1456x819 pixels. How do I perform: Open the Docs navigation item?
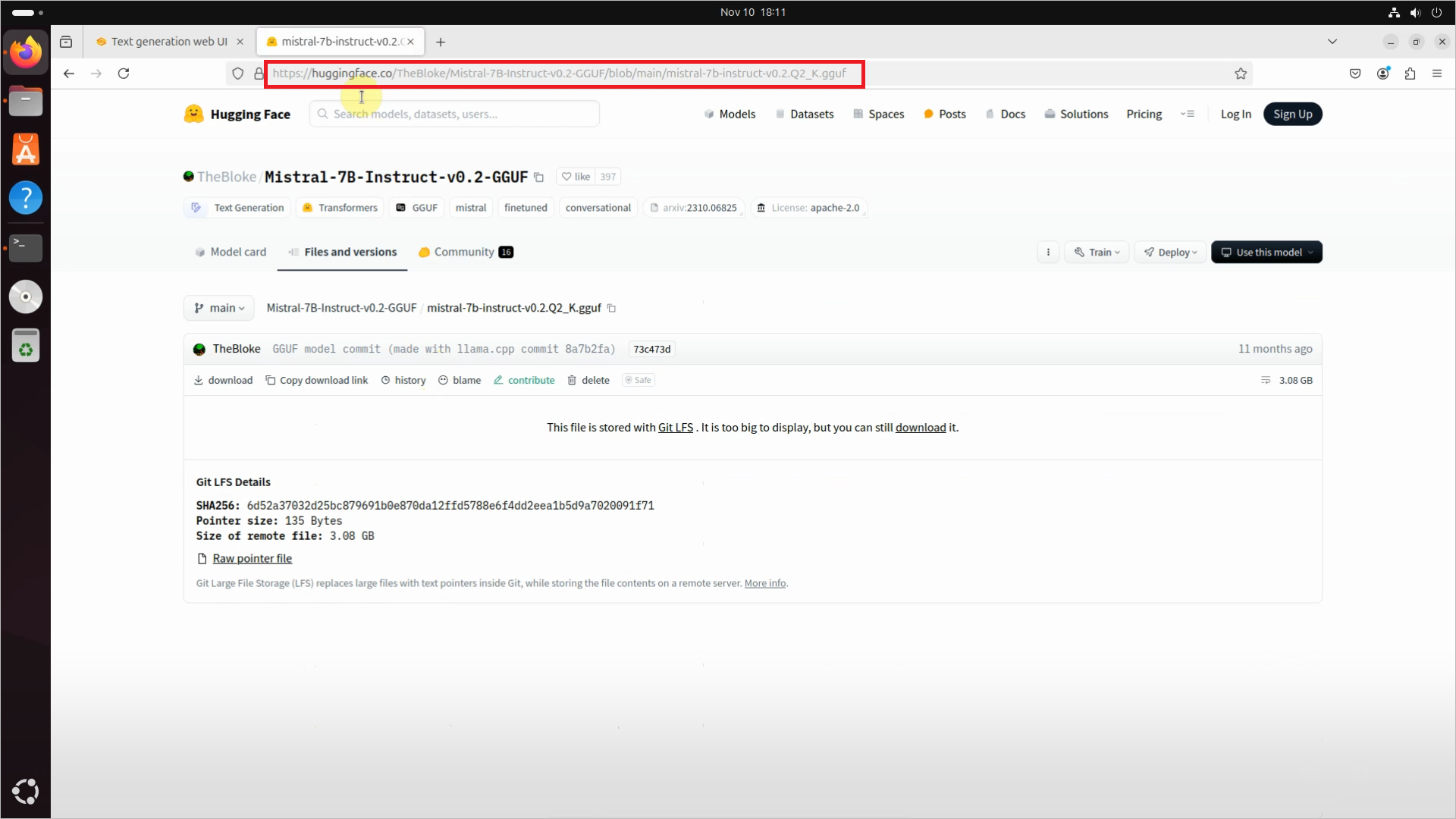point(1005,114)
